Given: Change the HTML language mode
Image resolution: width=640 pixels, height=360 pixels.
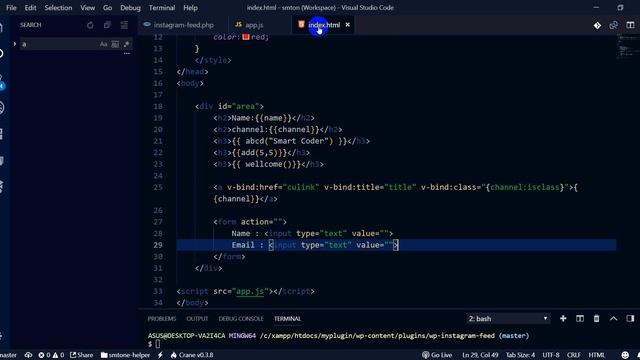Looking at the screenshot, I should tap(597, 355).
